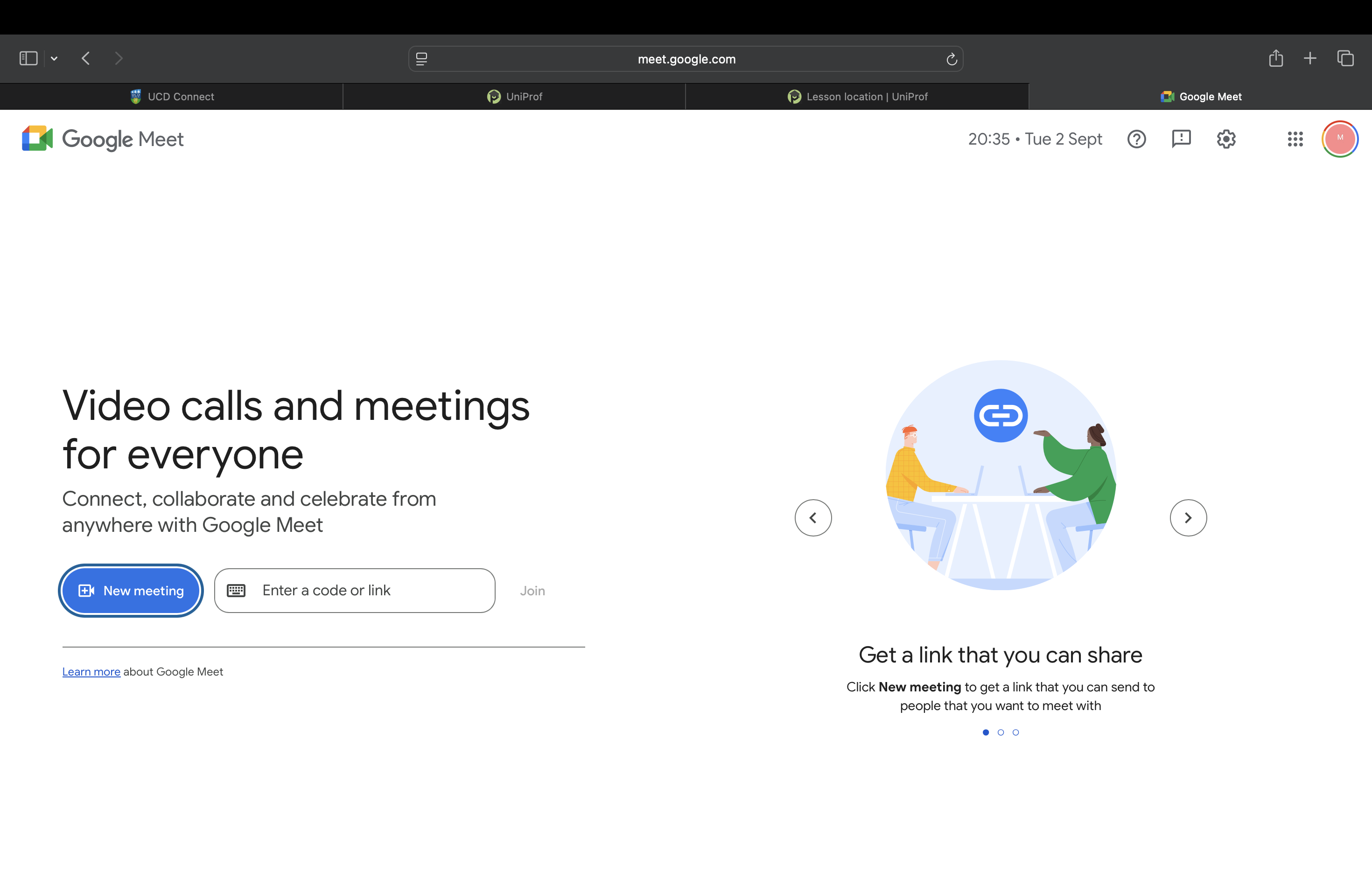Toggle the Safari sidebar panel
Image resolution: width=1372 pixels, height=892 pixels.
coord(28,58)
